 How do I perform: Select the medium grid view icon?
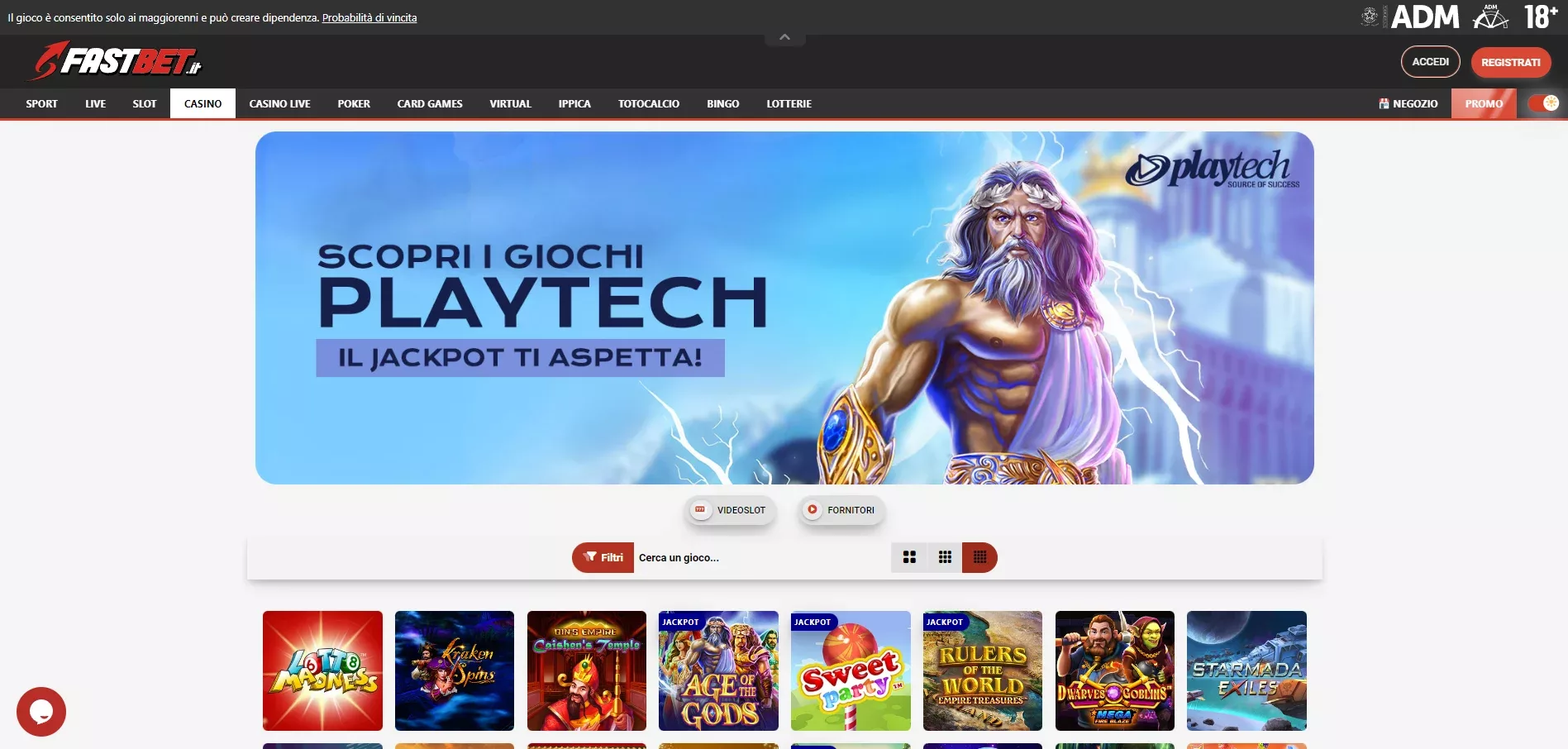click(945, 557)
